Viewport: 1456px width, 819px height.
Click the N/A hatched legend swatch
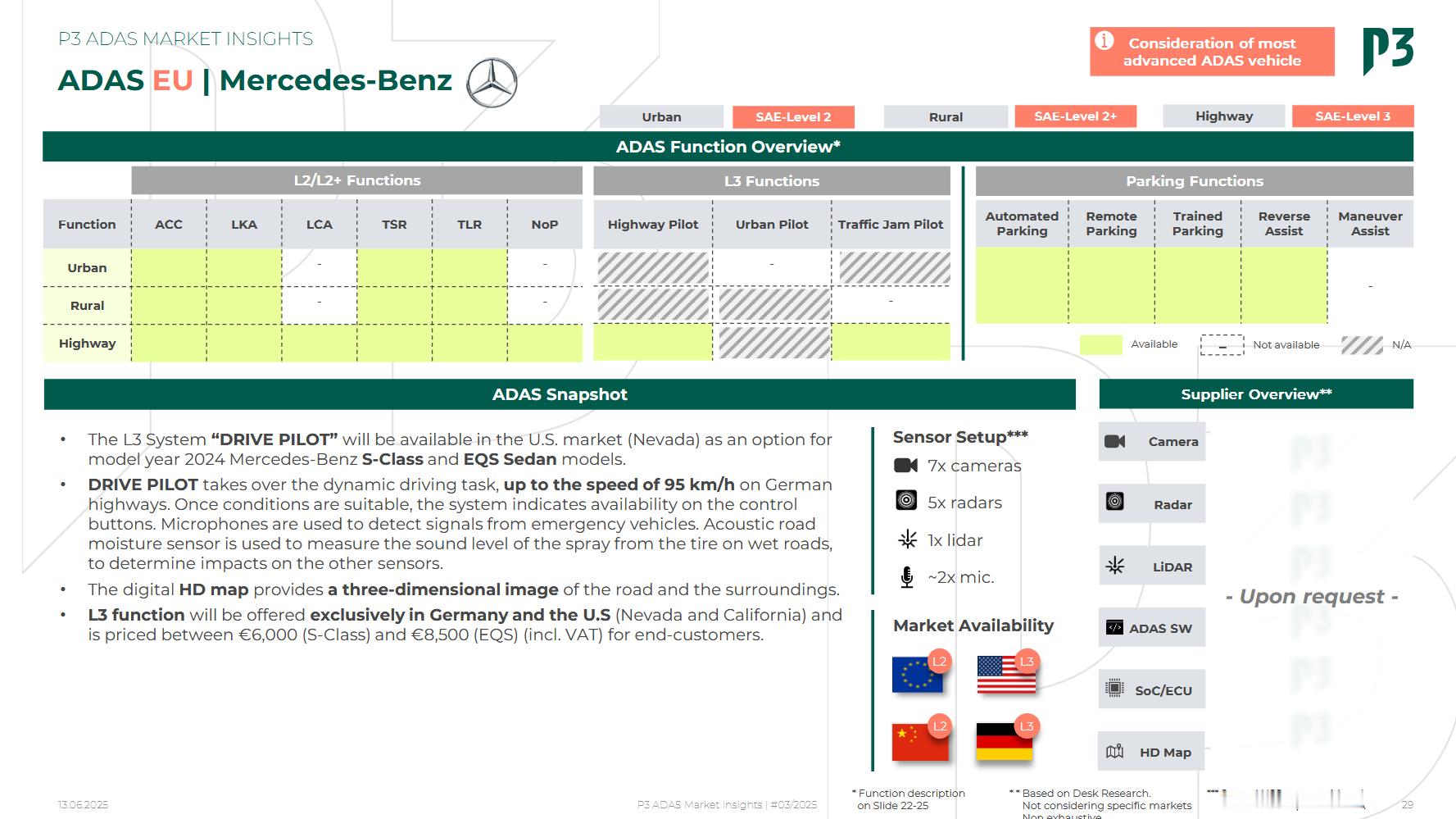point(1362,345)
